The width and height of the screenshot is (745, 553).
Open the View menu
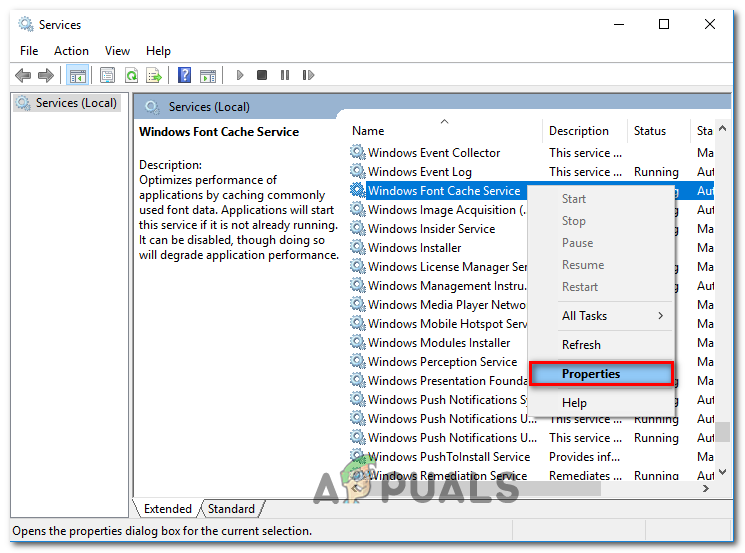[x=117, y=50]
